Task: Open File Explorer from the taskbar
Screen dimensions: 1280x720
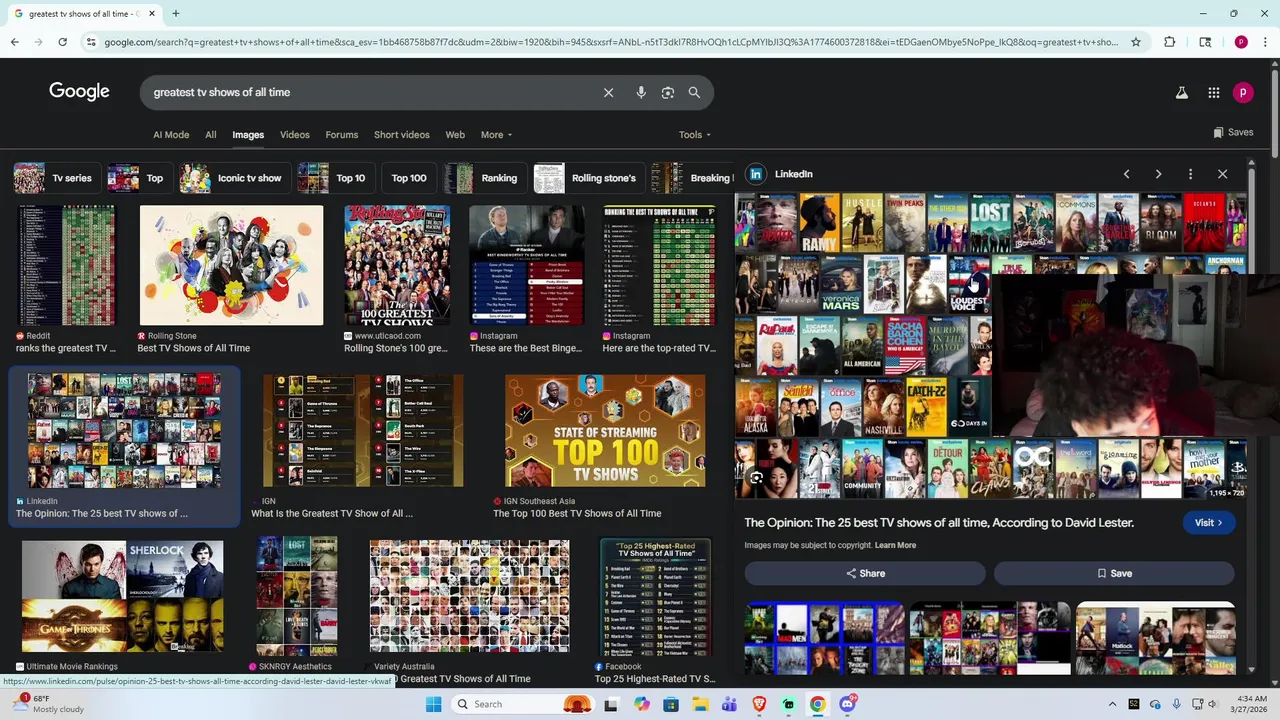Action: pos(700,704)
